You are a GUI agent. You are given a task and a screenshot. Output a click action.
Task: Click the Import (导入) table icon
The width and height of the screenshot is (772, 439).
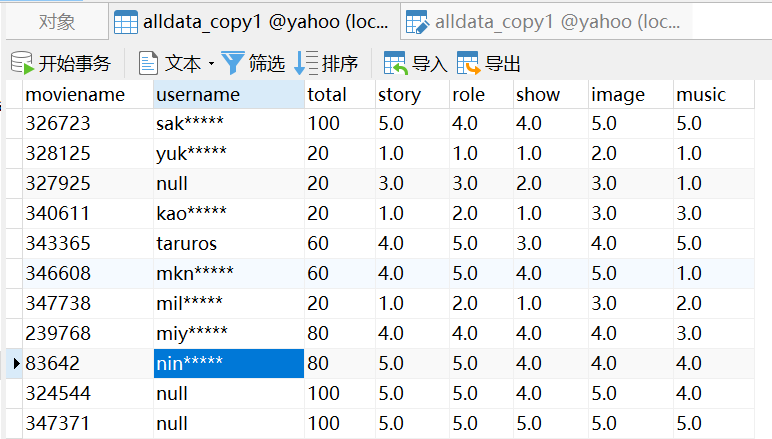396,63
